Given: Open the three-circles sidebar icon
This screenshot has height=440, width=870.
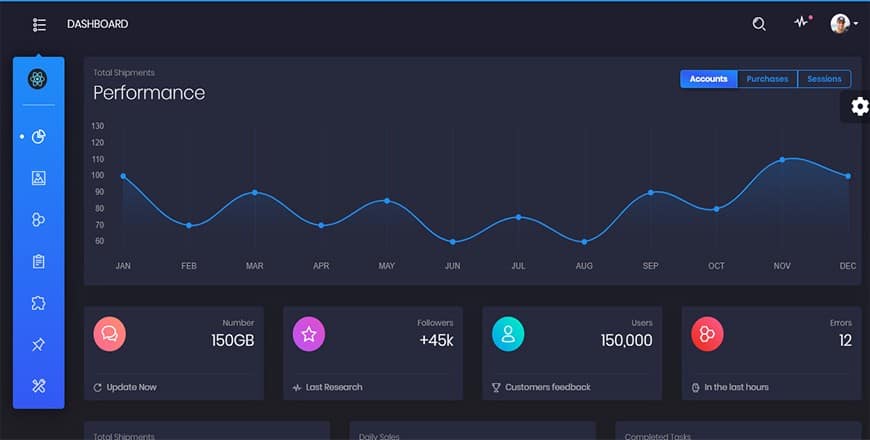Looking at the screenshot, I should [38, 220].
